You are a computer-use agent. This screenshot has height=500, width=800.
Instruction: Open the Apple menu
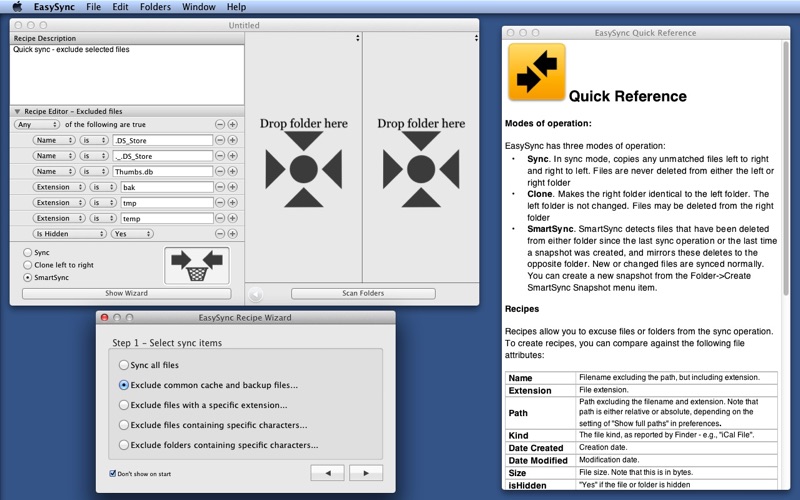[x=17, y=7]
